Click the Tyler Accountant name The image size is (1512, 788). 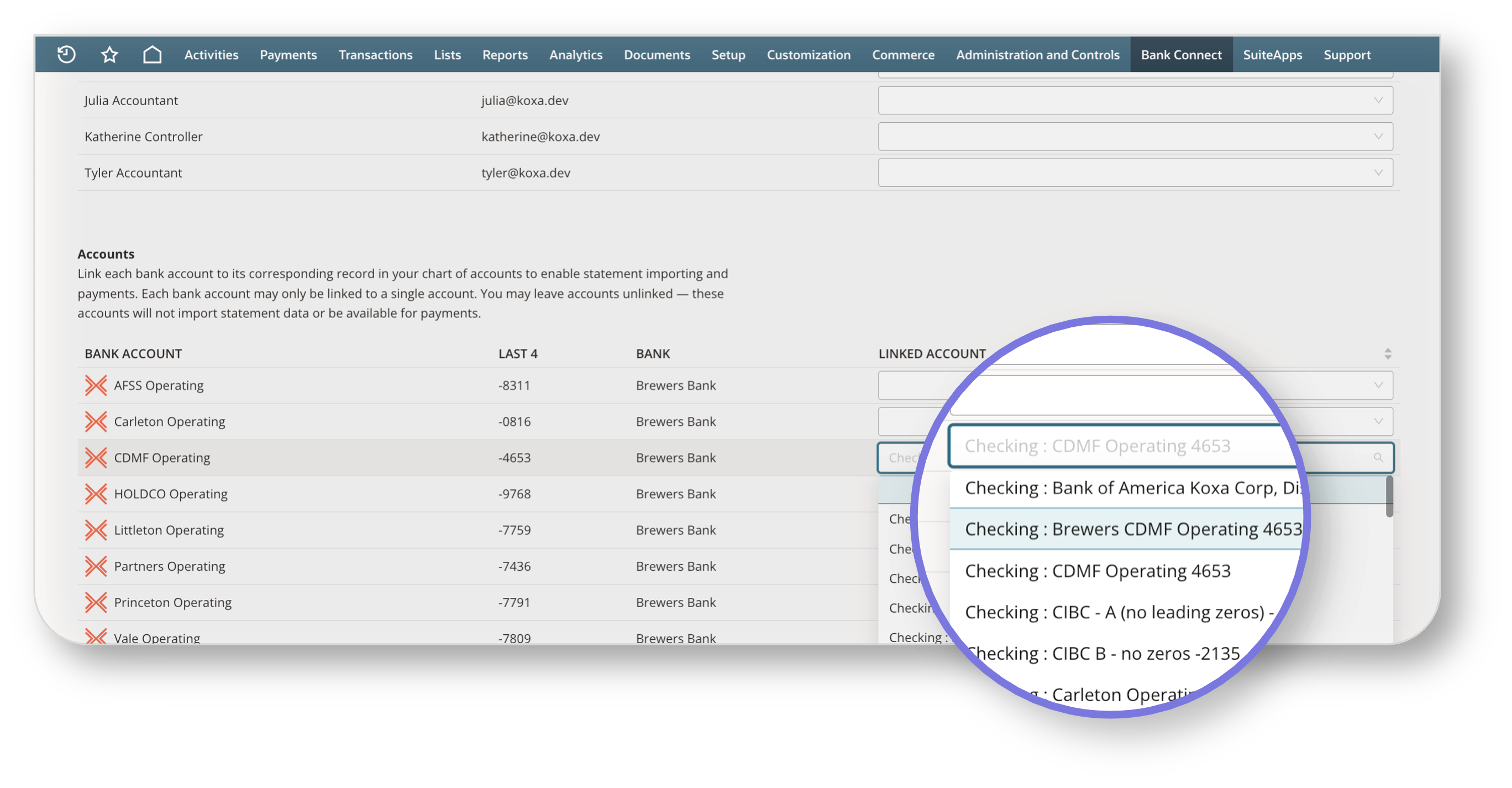[133, 173]
